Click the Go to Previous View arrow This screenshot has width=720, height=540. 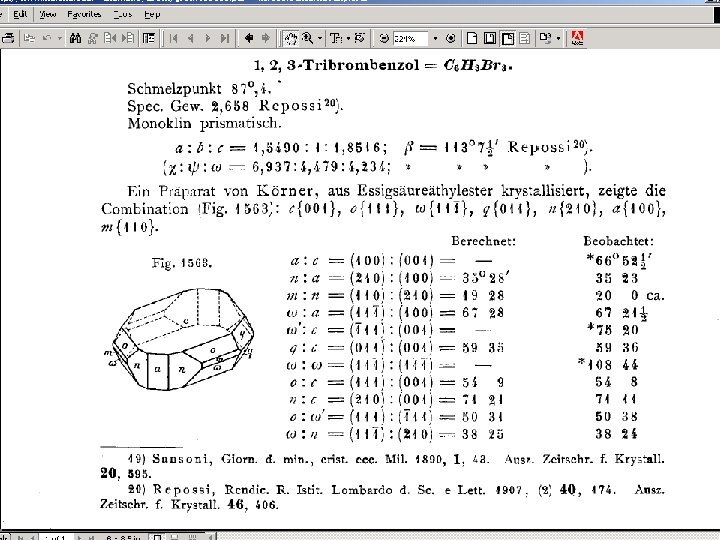click(x=249, y=38)
